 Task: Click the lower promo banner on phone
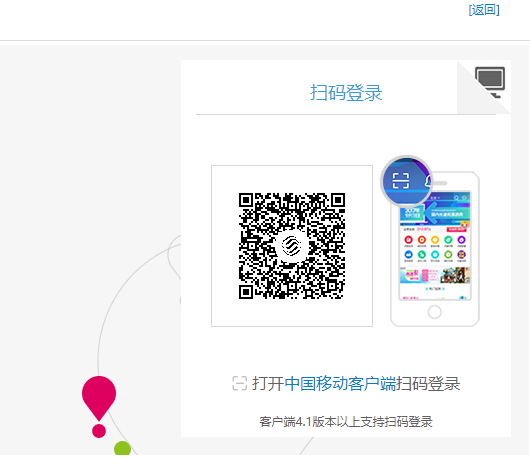pyautogui.click(x=435, y=275)
